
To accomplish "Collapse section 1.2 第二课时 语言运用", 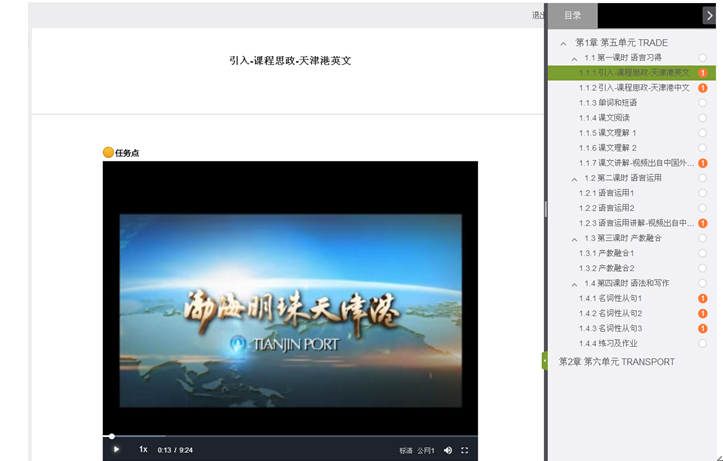I will (x=574, y=179).
